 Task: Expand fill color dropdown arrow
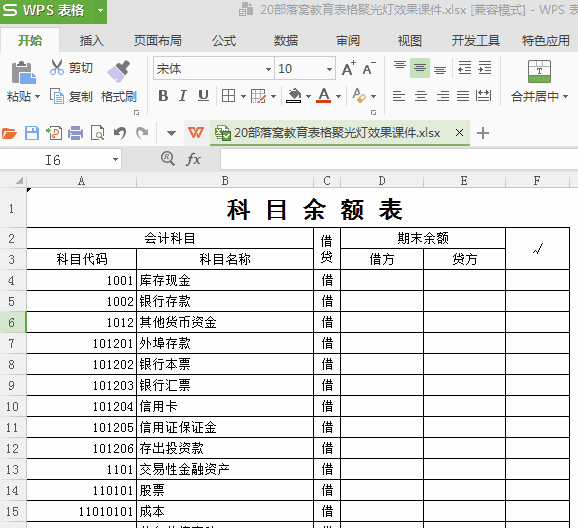309,97
